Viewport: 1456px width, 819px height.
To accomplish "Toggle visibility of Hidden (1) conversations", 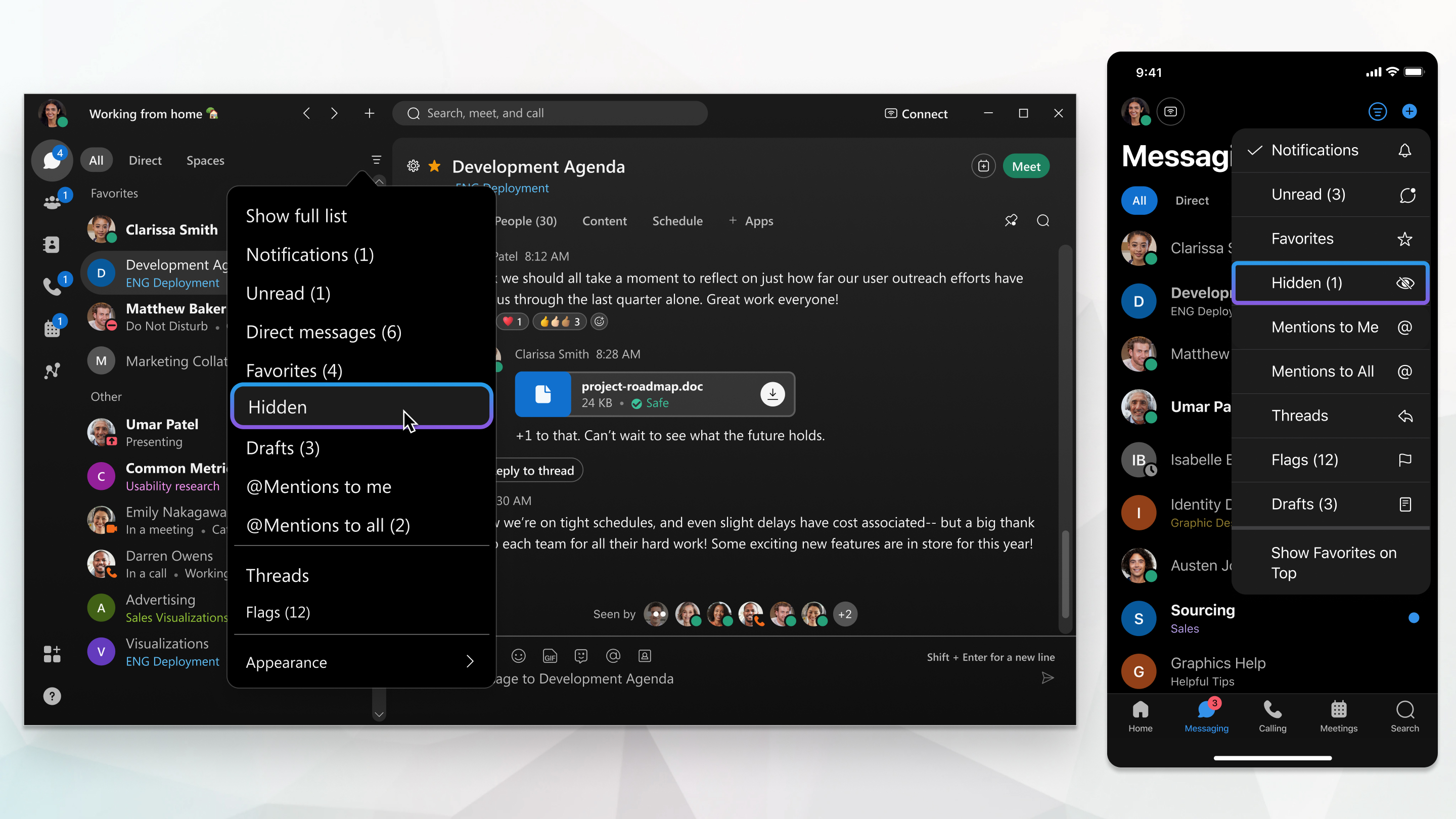I will pos(1404,282).
